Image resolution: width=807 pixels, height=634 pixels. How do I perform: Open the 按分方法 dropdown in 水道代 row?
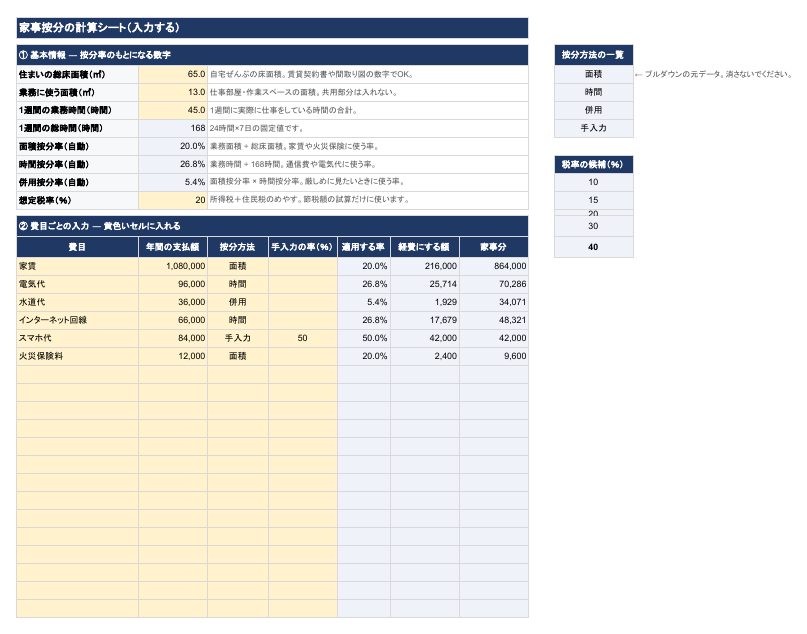[238, 302]
